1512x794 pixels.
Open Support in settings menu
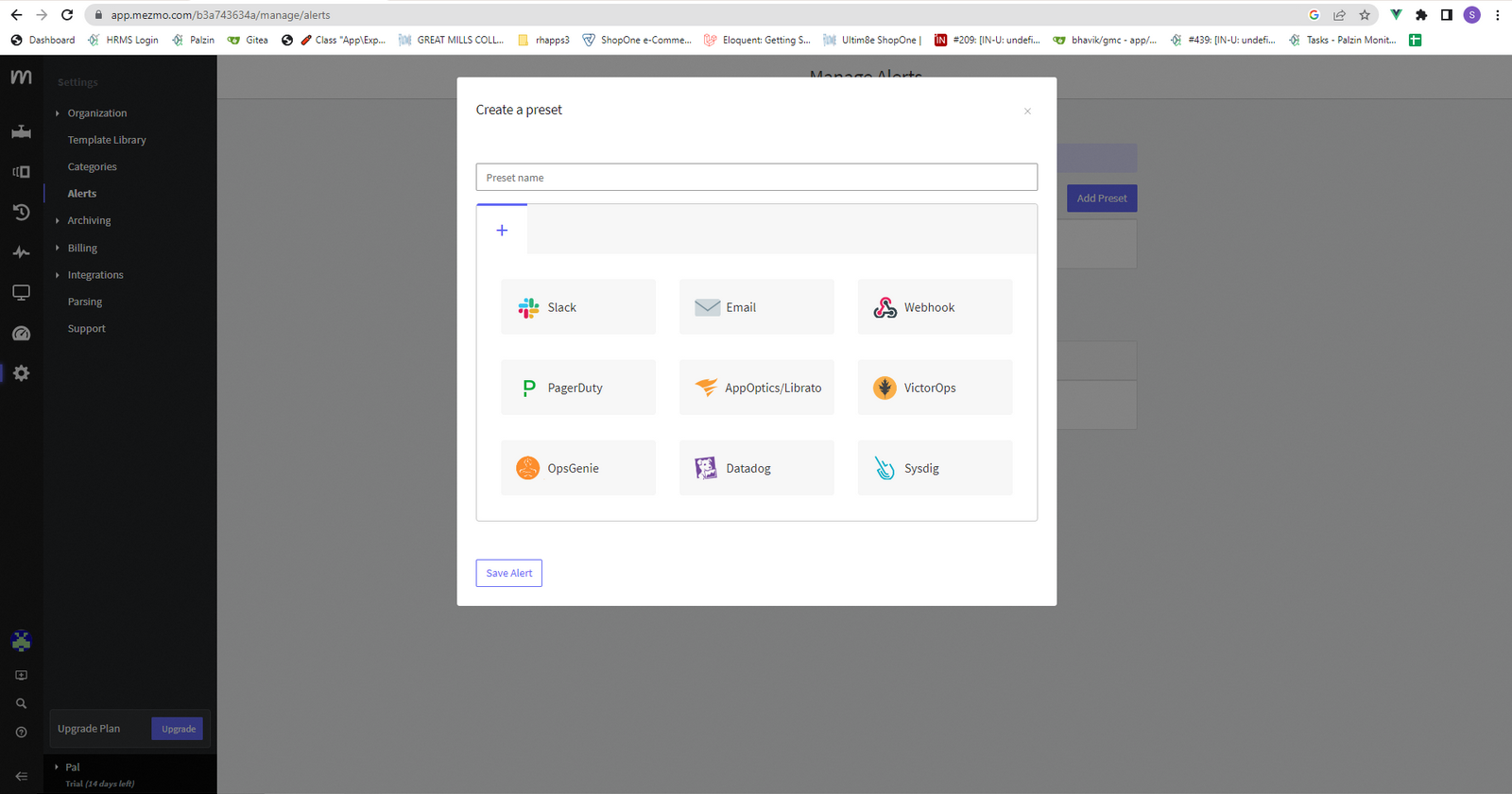tap(86, 329)
